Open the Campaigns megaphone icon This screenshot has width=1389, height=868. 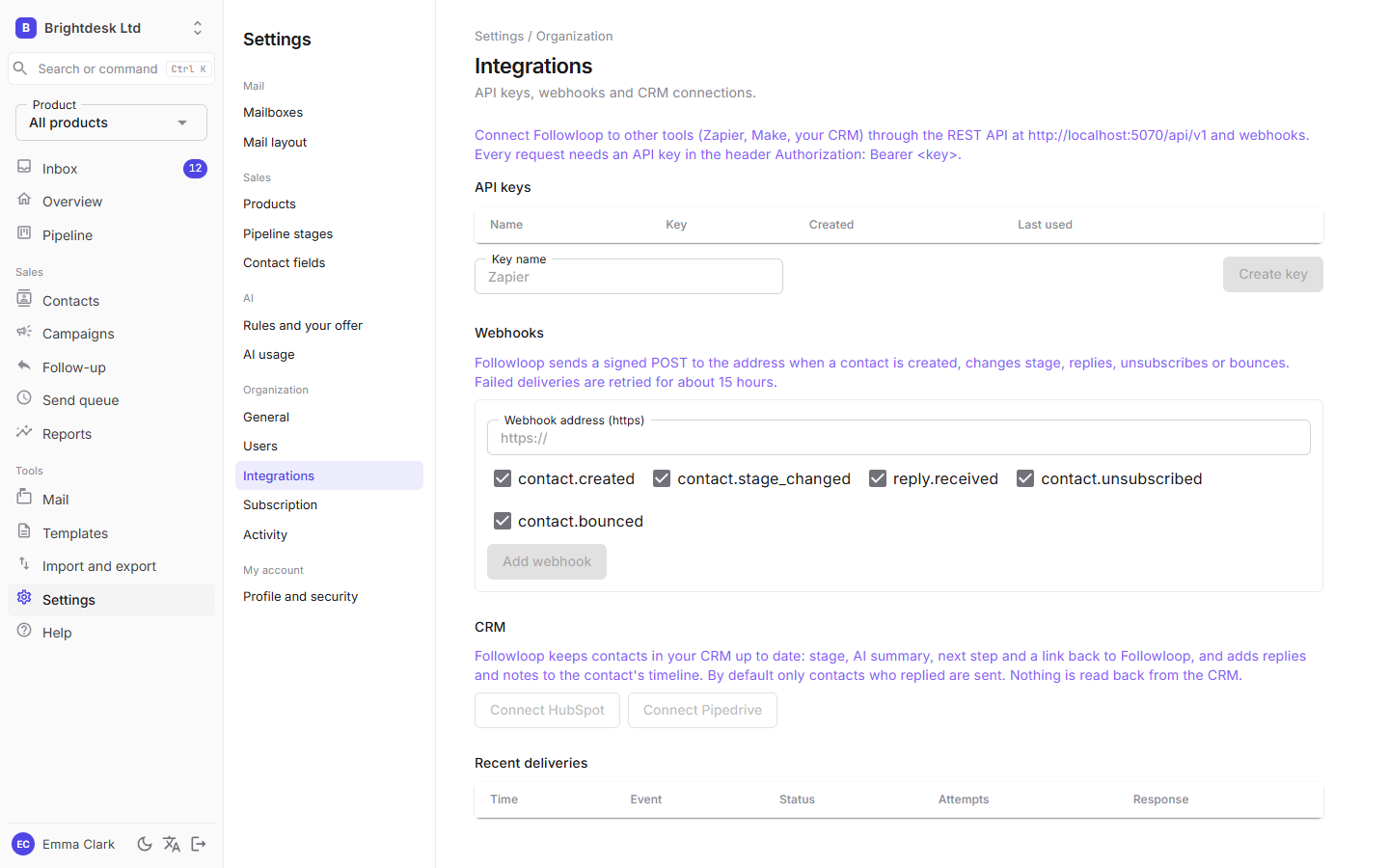(24, 332)
